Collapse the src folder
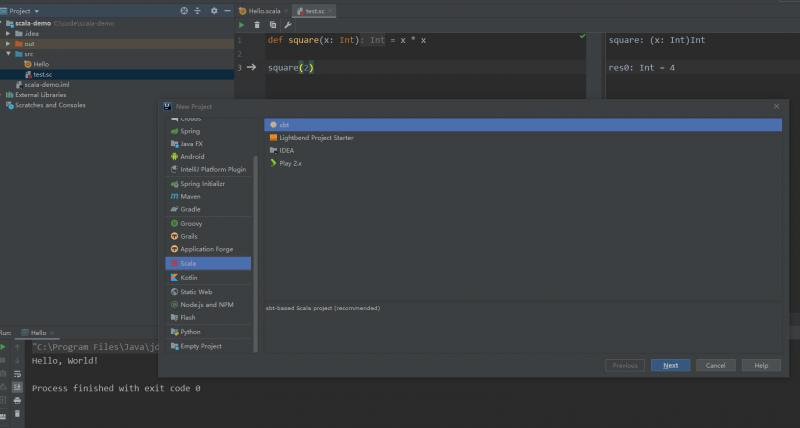Viewport: 800px width, 428px height. coord(8,54)
